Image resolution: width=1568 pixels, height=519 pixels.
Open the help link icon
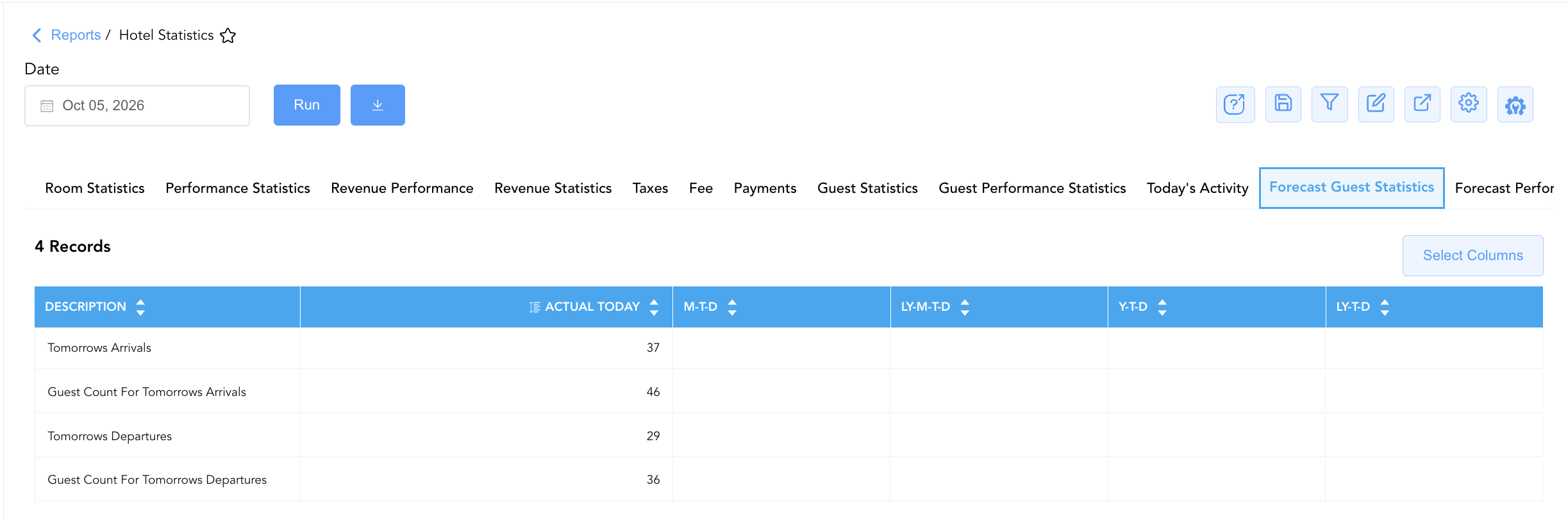coord(1235,104)
